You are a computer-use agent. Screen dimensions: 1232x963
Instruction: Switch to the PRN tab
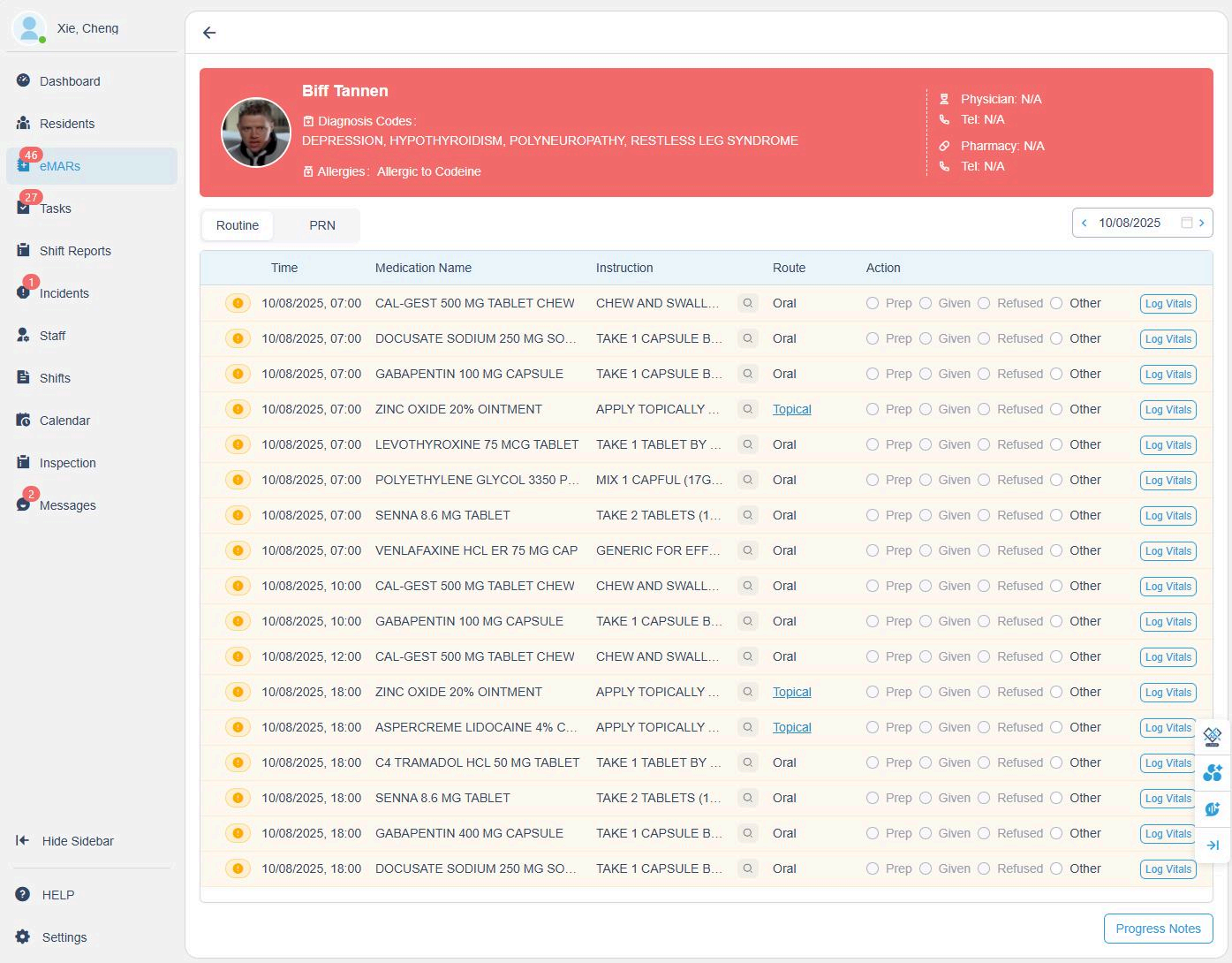(x=322, y=225)
